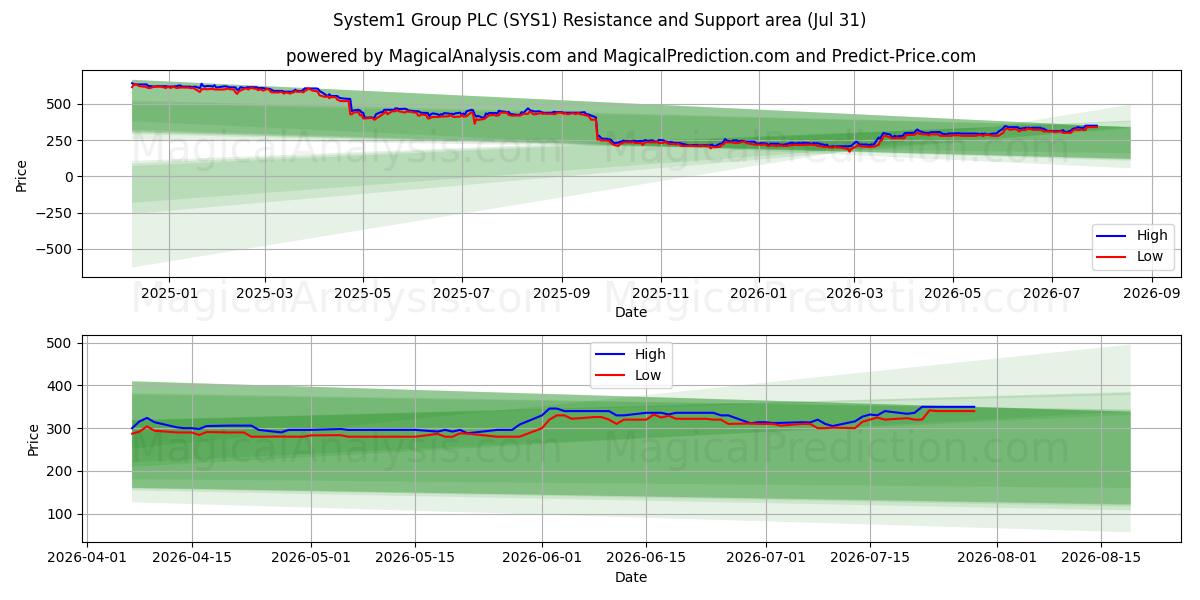The height and width of the screenshot is (600, 1200).
Task: Click the '2026-01' tick label
Action: point(758,293)
